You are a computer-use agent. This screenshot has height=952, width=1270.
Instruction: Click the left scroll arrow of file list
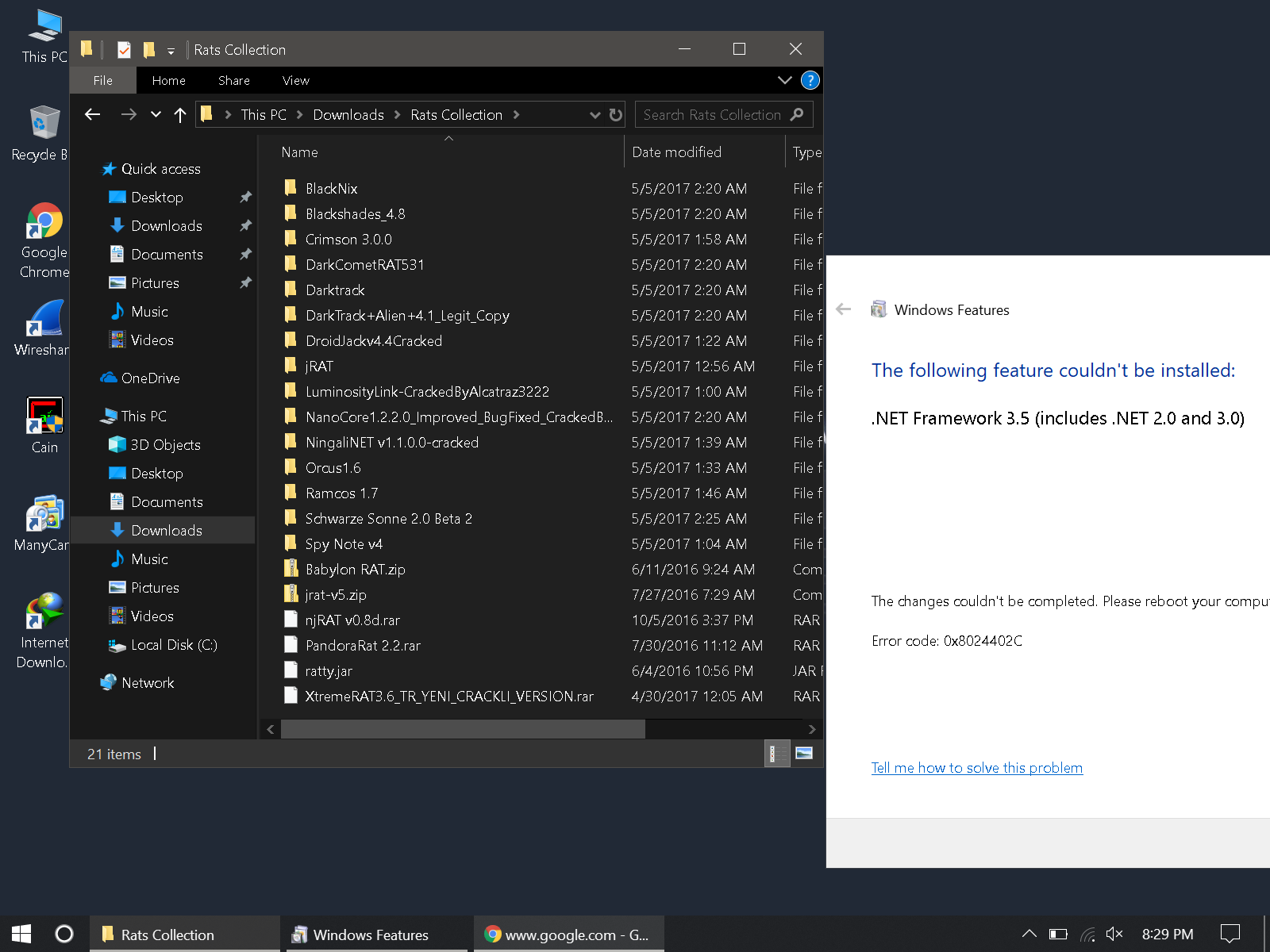pos(271,729)
